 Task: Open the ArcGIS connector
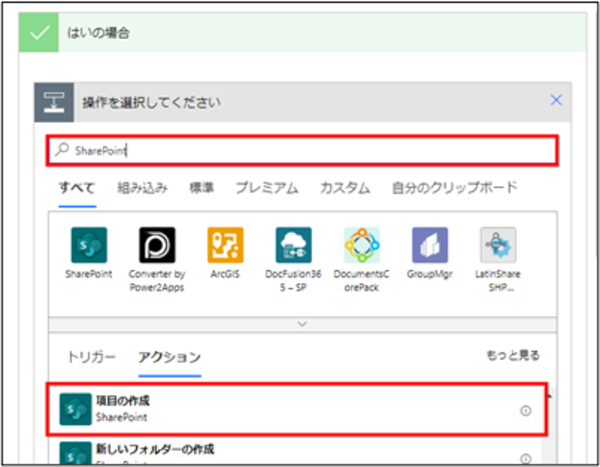[225, 245]
